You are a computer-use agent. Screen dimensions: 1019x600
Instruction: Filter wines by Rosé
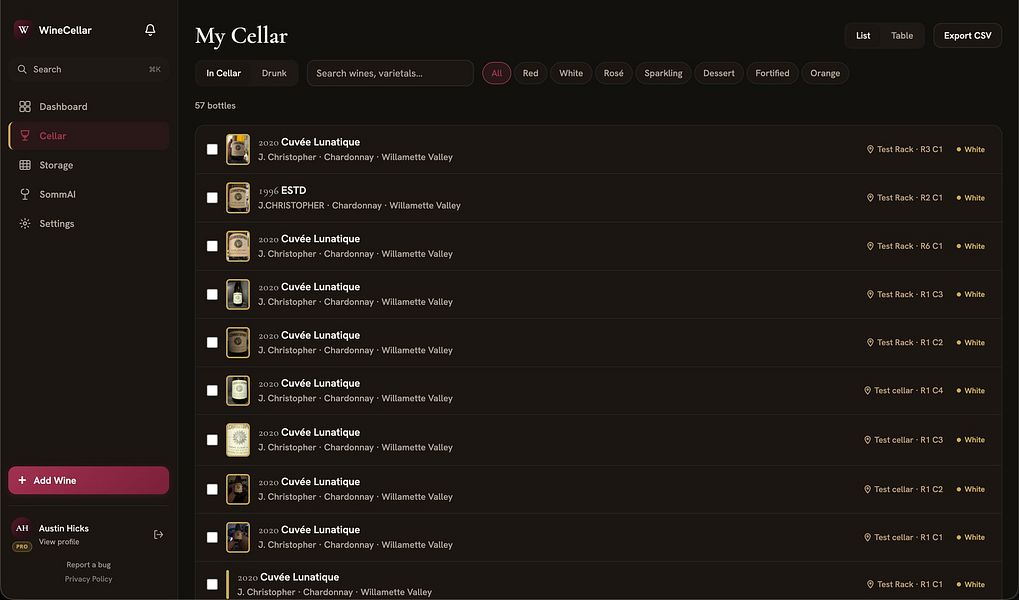[x=613, y=73]
